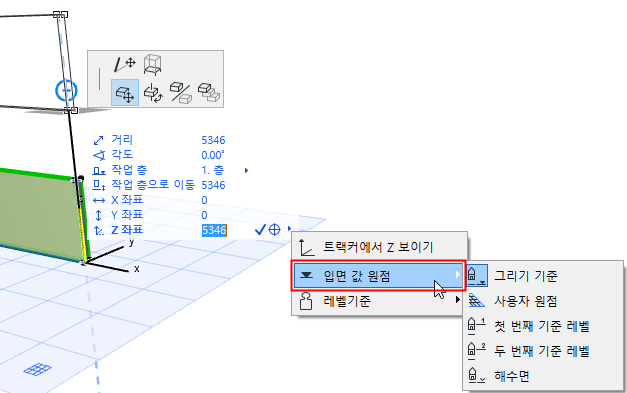Screen dimensions: 627x393
Task: Open the 입면 값 원점 menu entry
Action: [379, 275]
